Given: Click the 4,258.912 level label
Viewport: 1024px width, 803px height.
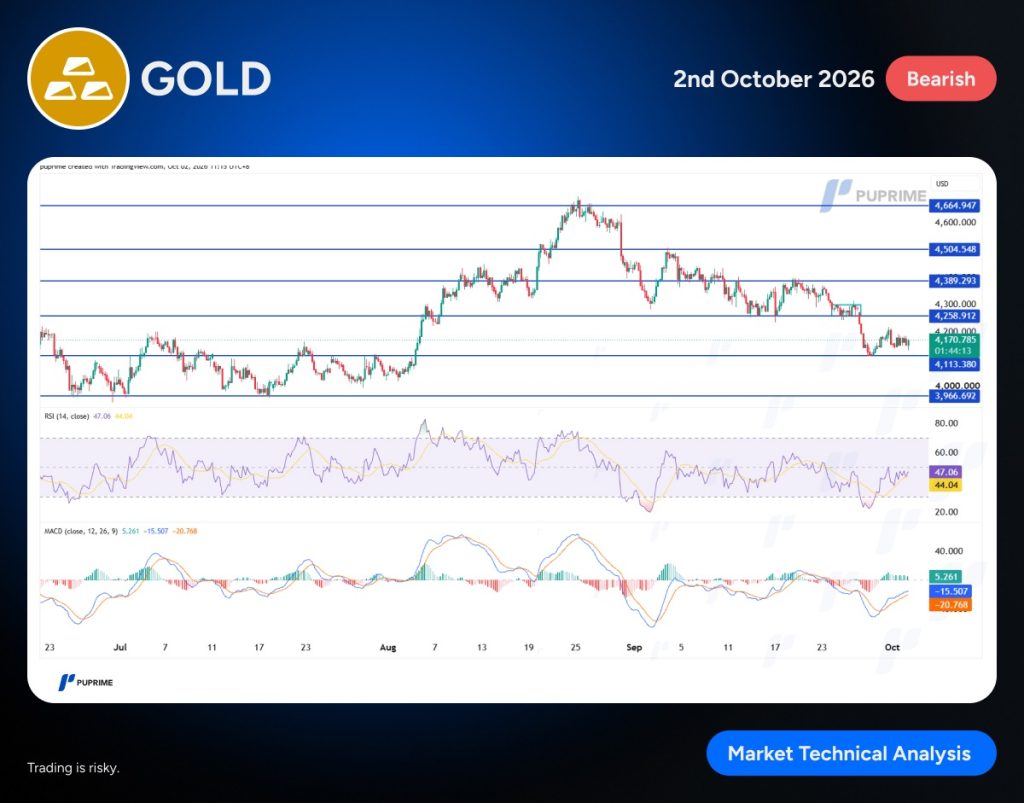Looking at the screenshot, I should click(955, 316).
